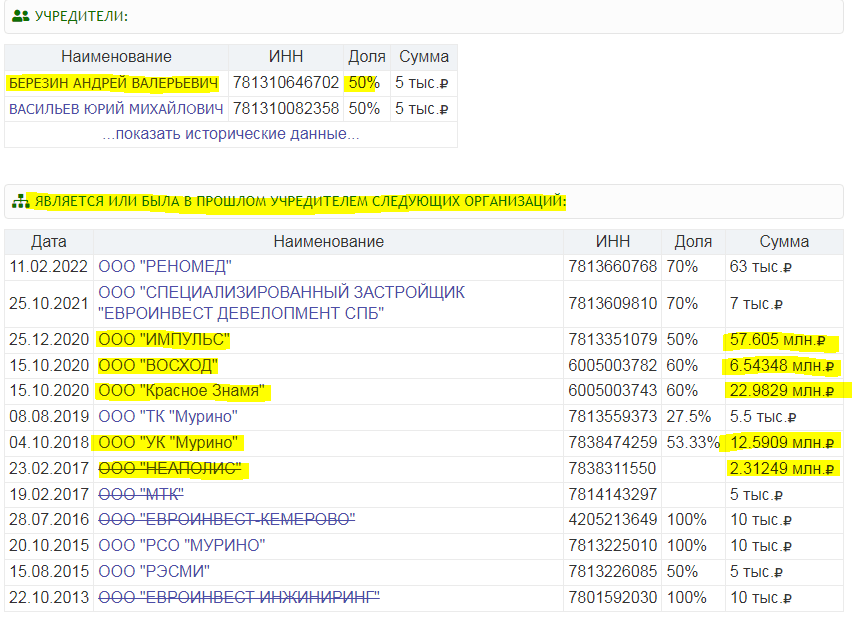The width and height of the screenshot is (861, 618).
Task: Open ООО "РЕНОМЕД" company page
Action: click(165, 266)
